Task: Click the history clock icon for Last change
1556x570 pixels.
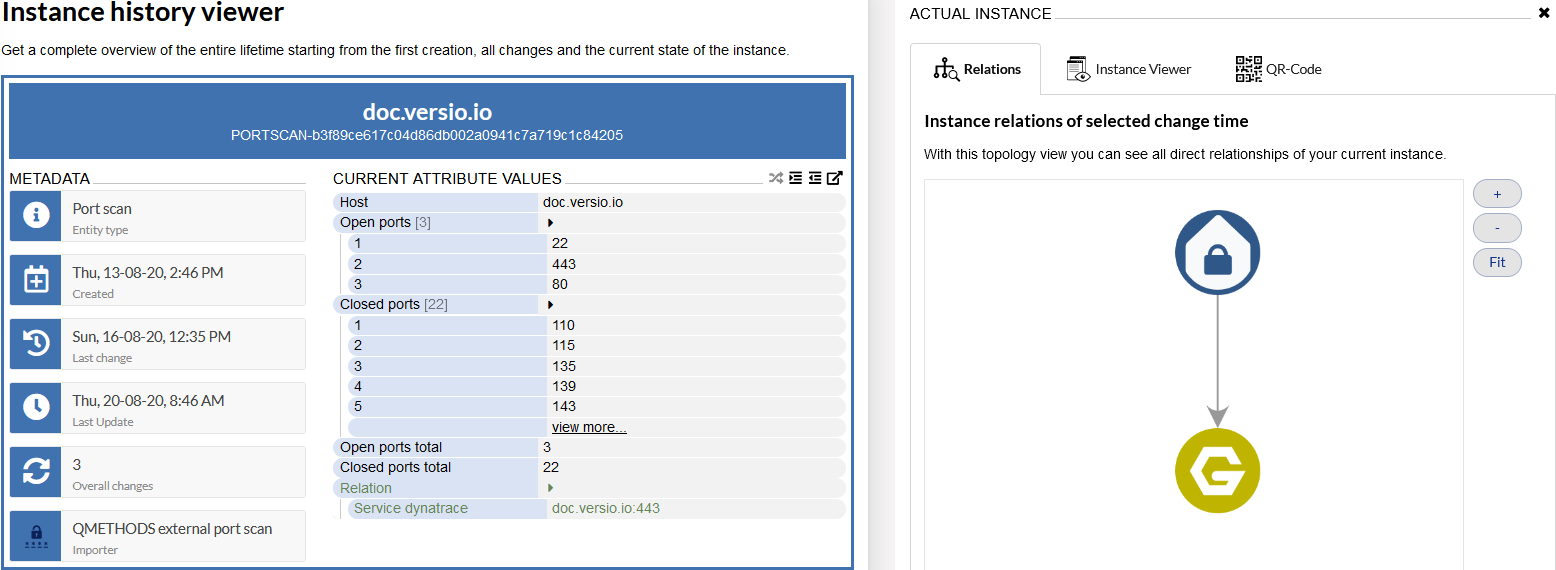Action: coord(36,344)
